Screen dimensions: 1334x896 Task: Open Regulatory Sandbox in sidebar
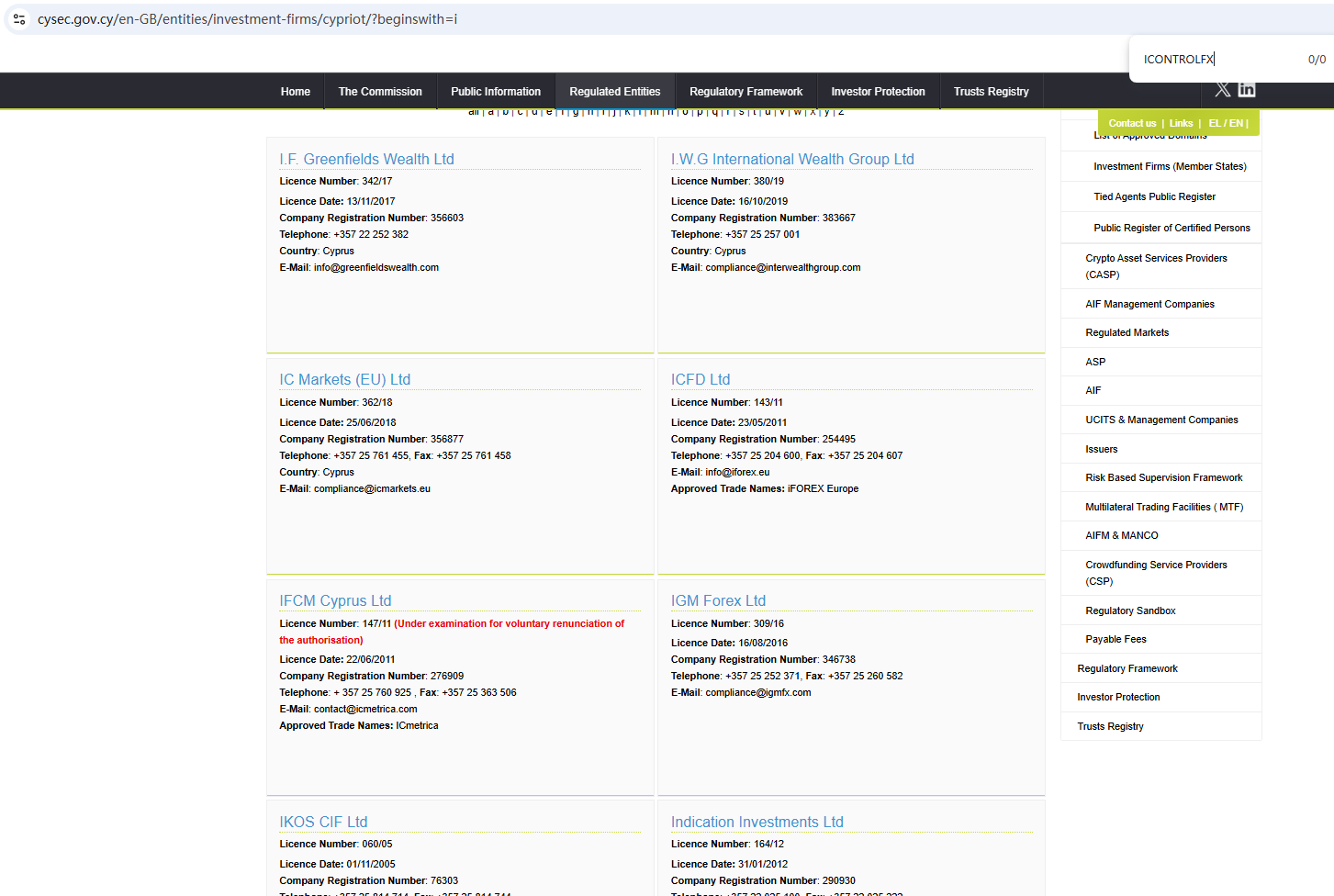(1130, 610)
